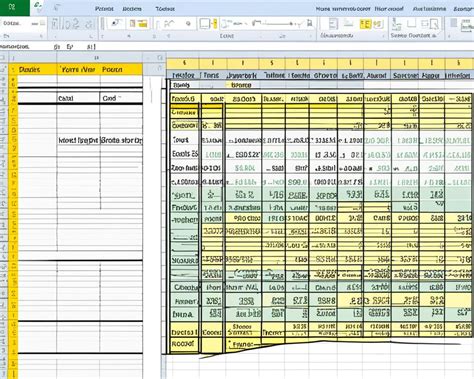Click the document page icon in ribbon
The height and width of the screenshot is (379, 474).
(x=333, y=24)
